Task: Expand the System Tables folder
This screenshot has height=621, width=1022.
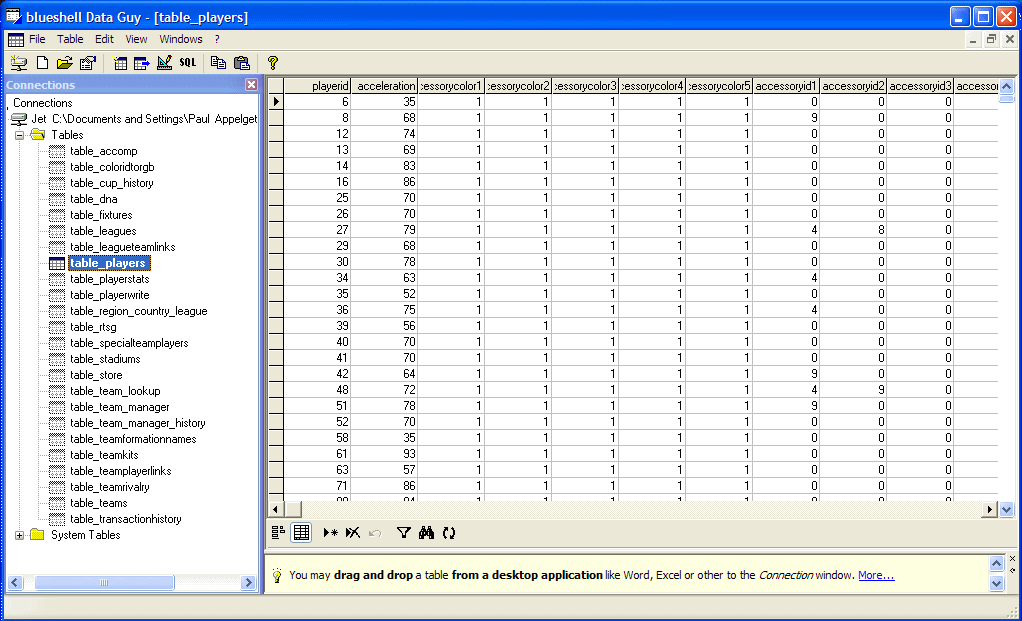Action: point(20,535)
